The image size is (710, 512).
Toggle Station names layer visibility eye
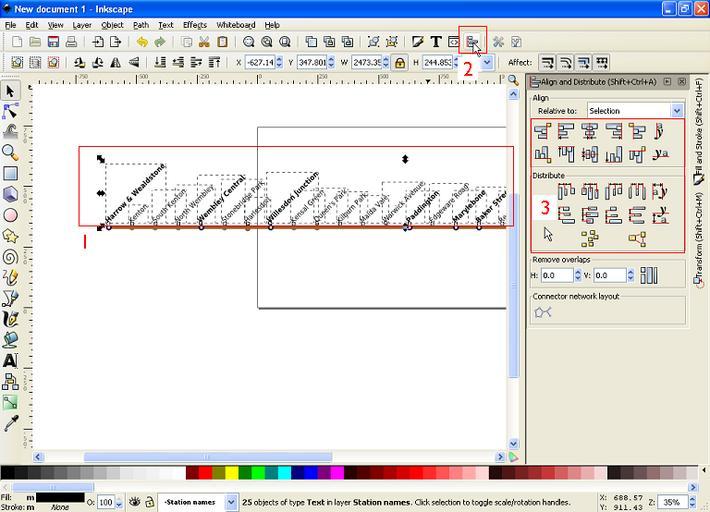click(134, 502)
